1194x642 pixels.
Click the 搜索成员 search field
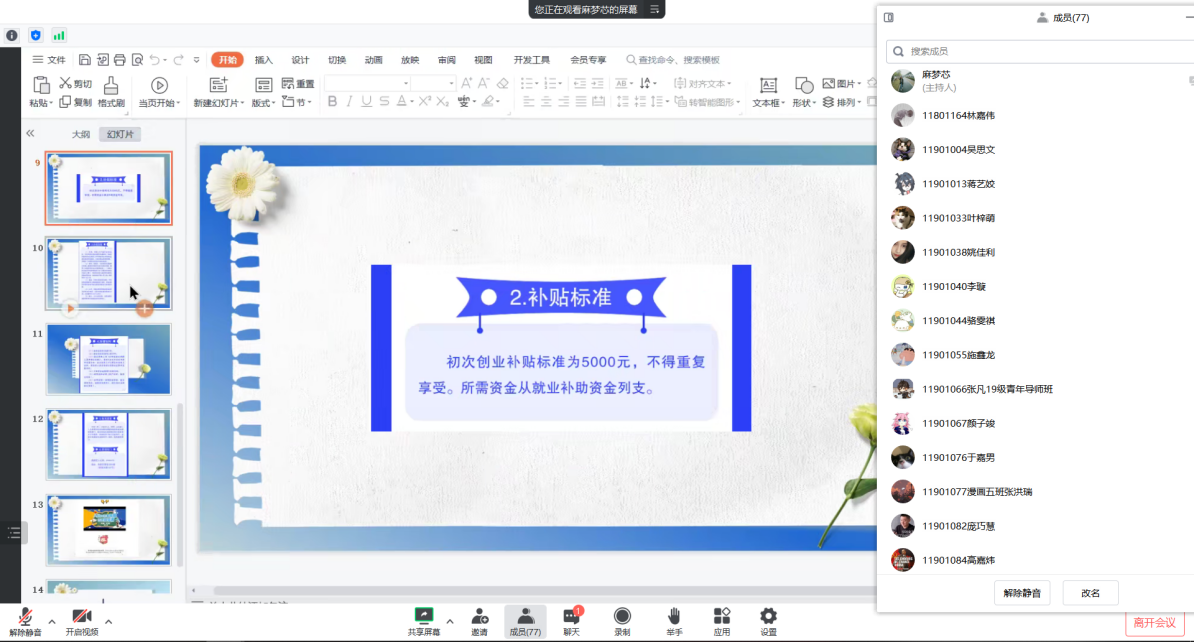pyautogui.click(x=1040, y=51)
